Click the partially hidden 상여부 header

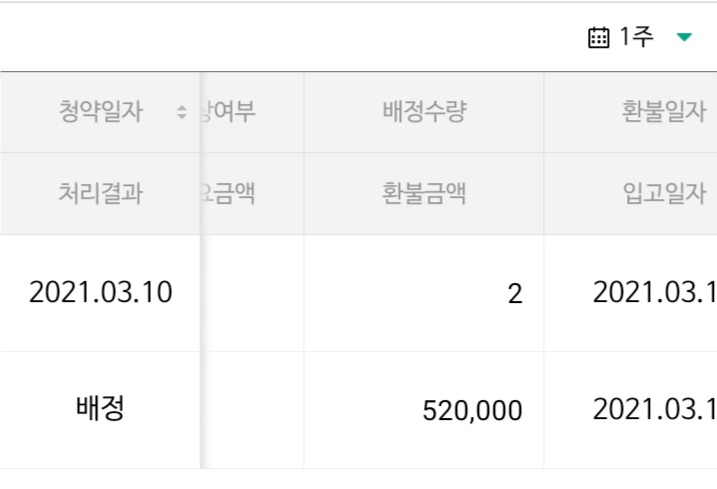point(230,112)
